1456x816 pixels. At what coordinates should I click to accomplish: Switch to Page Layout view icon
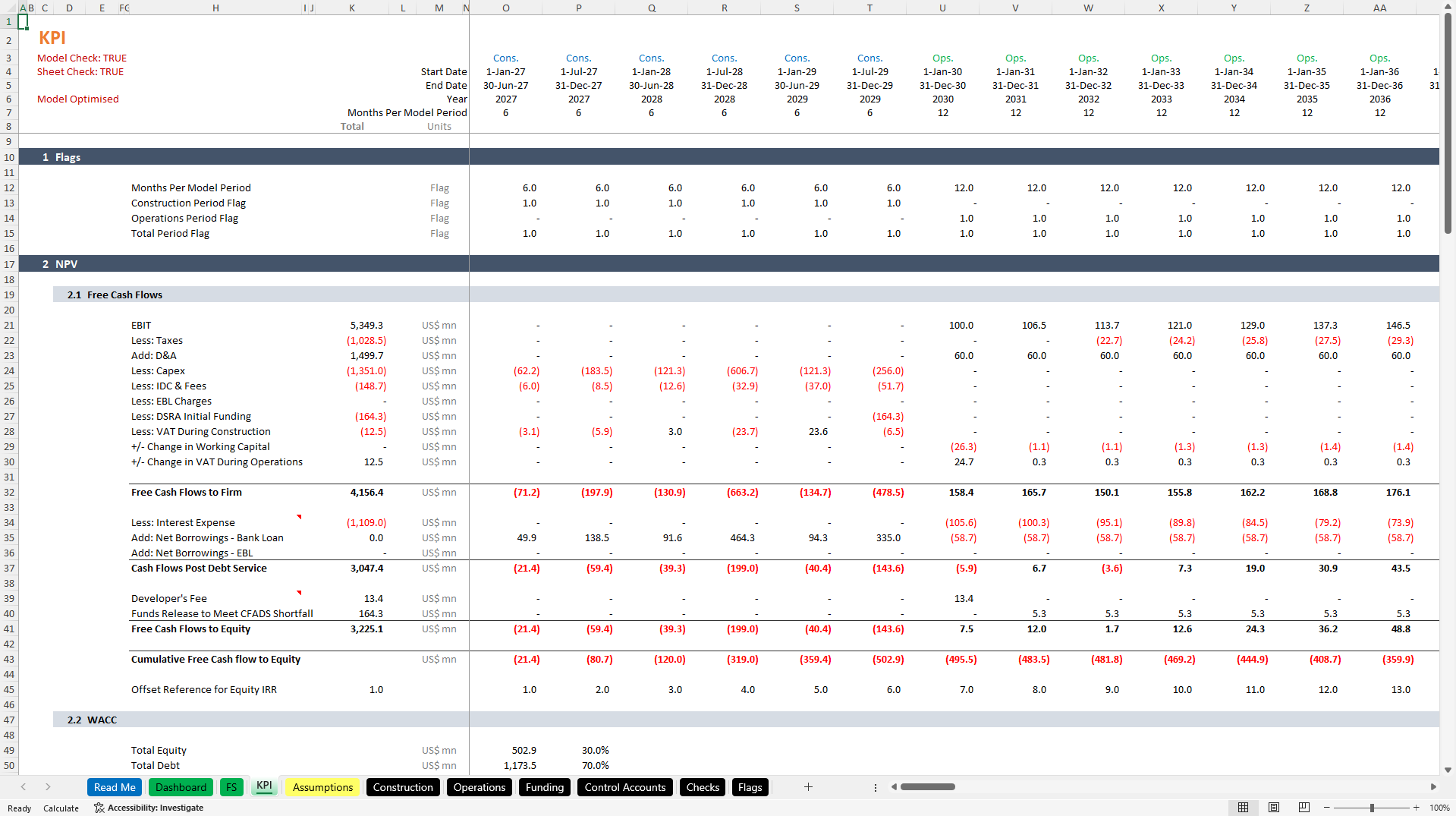1274,808
